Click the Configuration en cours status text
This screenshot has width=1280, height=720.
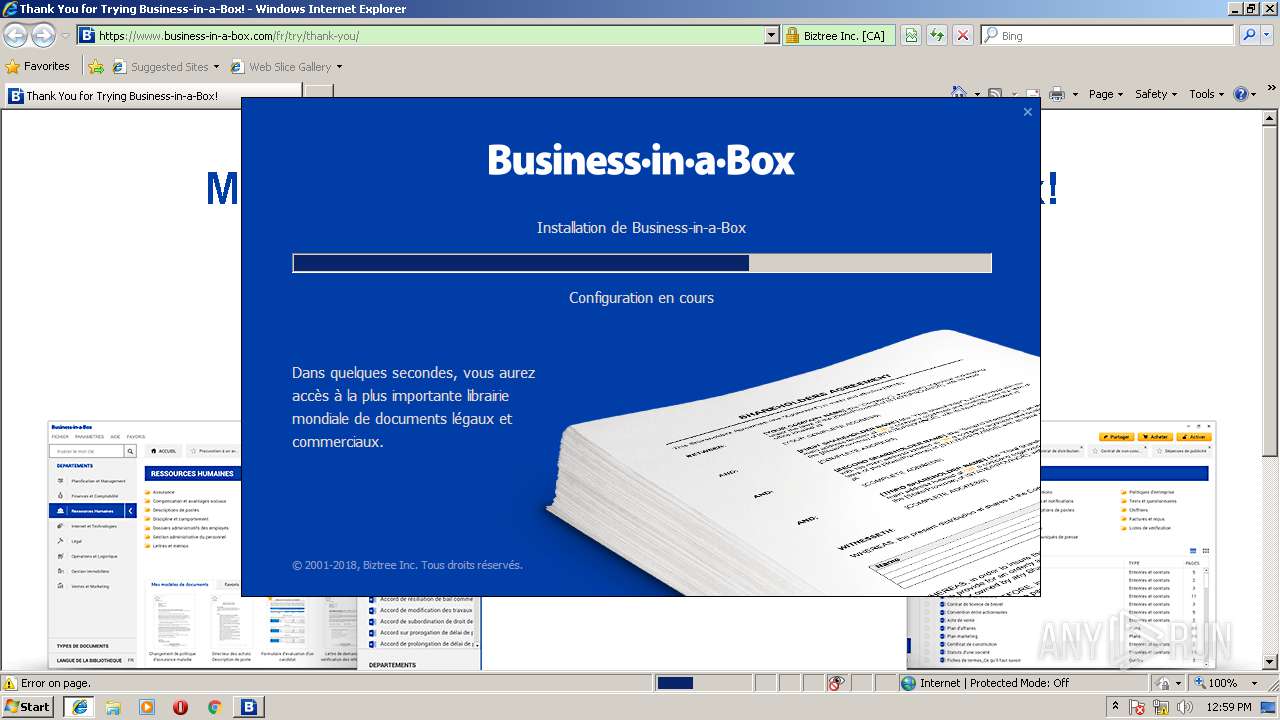click(x=641, y=298)
